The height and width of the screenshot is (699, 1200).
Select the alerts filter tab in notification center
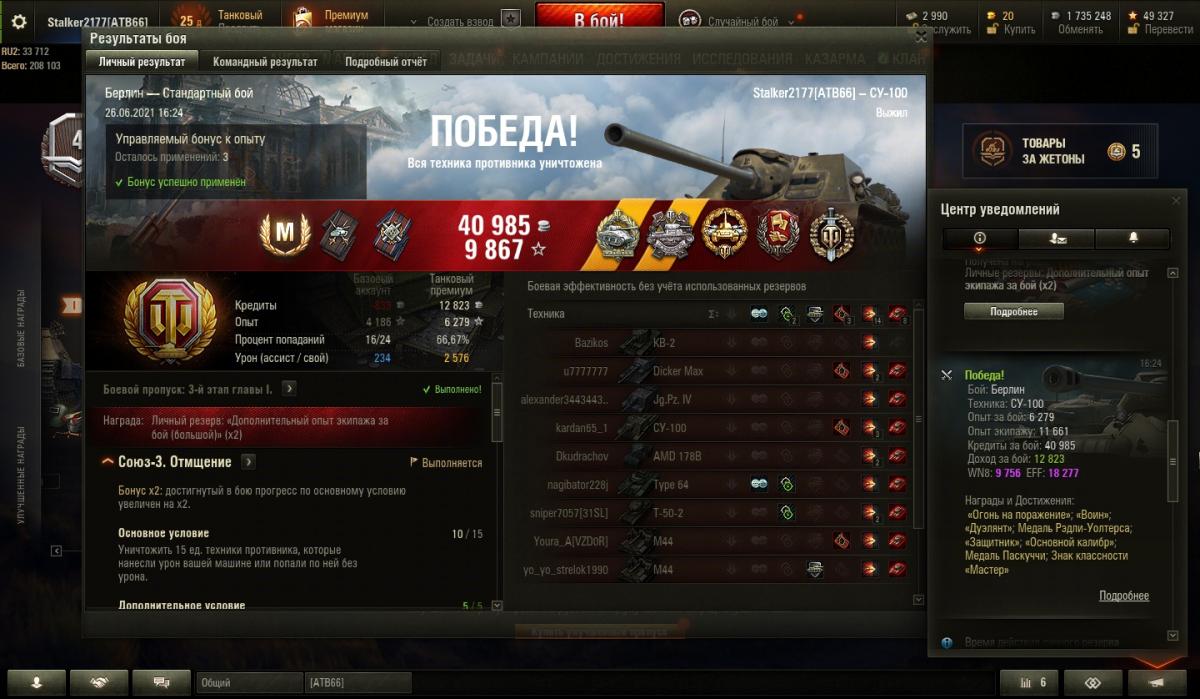(979, 238)
